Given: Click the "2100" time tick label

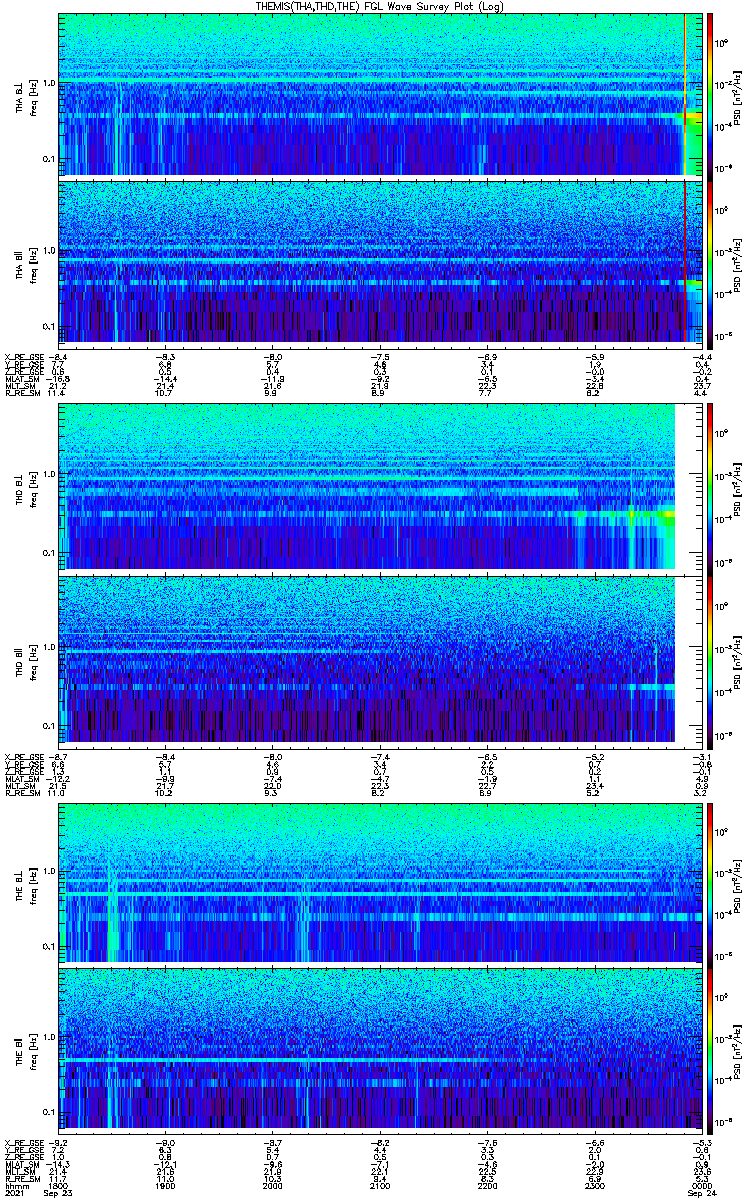Looking at the screenshot, I should tap(379, 1184).
